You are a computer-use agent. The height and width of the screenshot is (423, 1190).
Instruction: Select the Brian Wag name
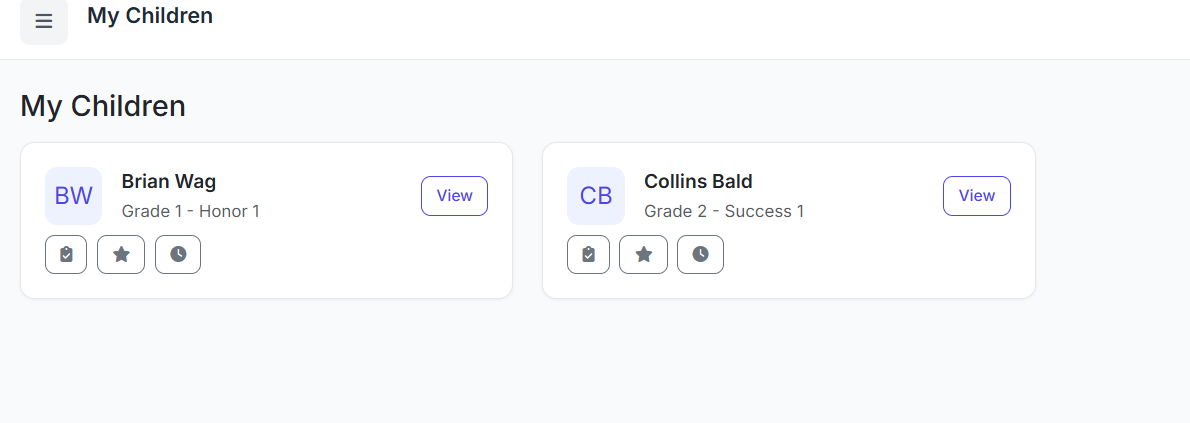[x=169, y=182]
